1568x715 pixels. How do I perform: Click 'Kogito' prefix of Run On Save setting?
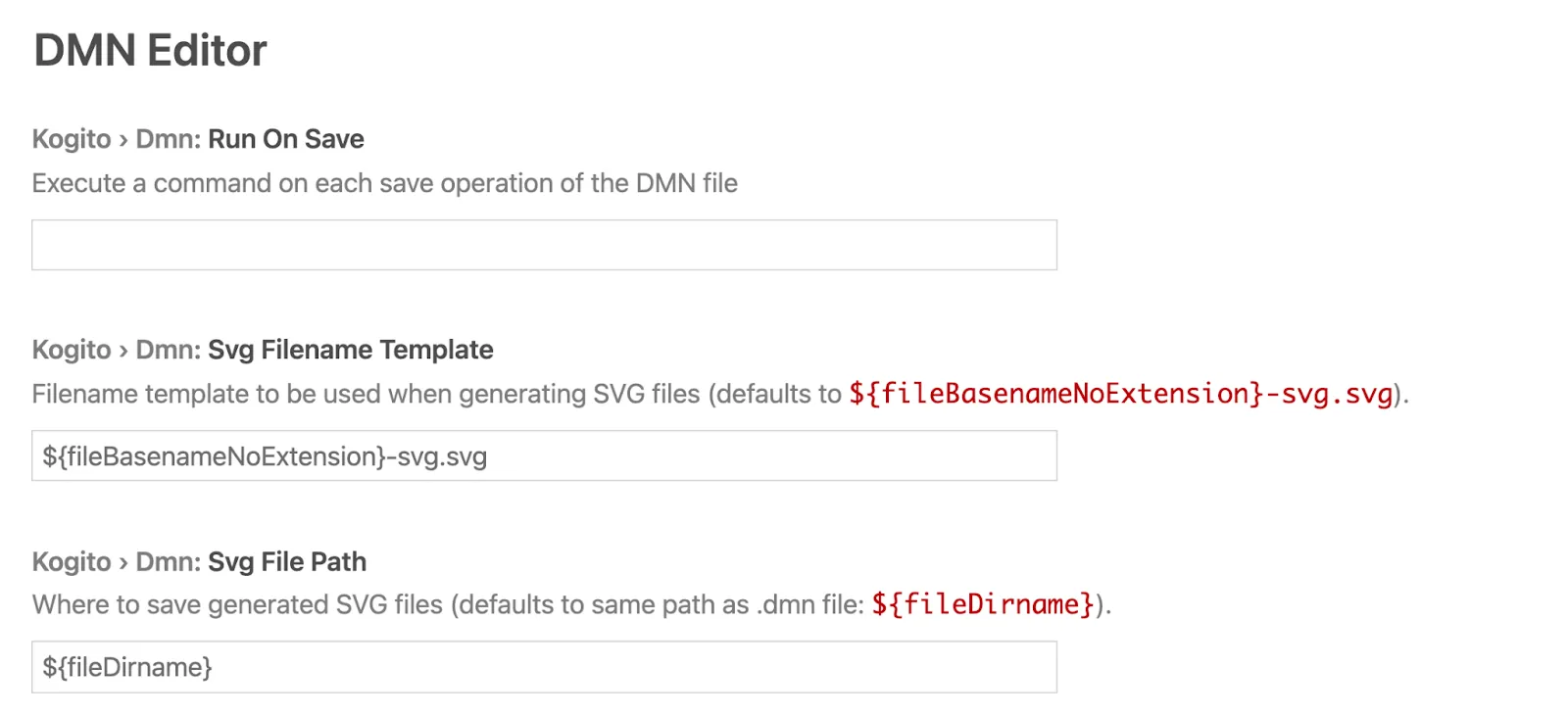pos(72,139)
